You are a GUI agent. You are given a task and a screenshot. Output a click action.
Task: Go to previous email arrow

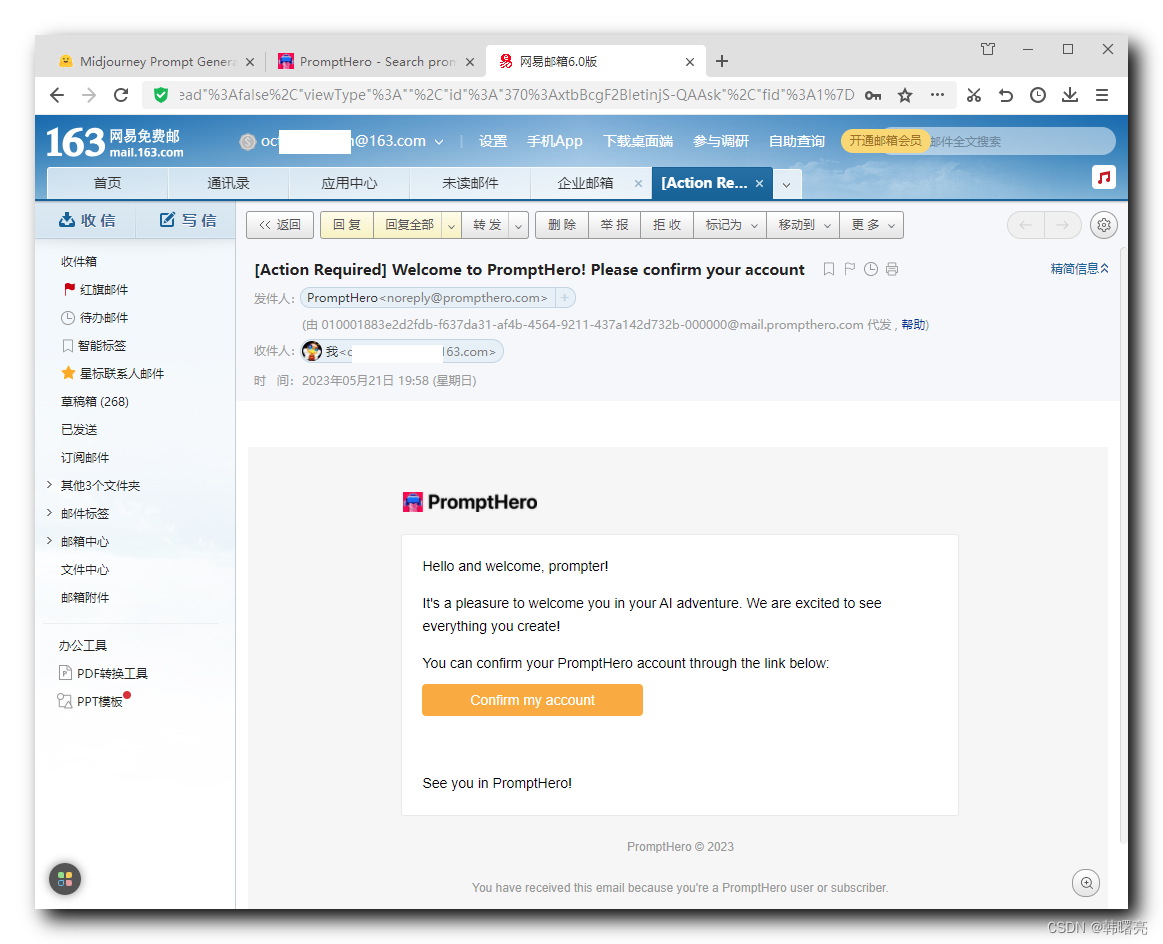(x=1026, y=225)
